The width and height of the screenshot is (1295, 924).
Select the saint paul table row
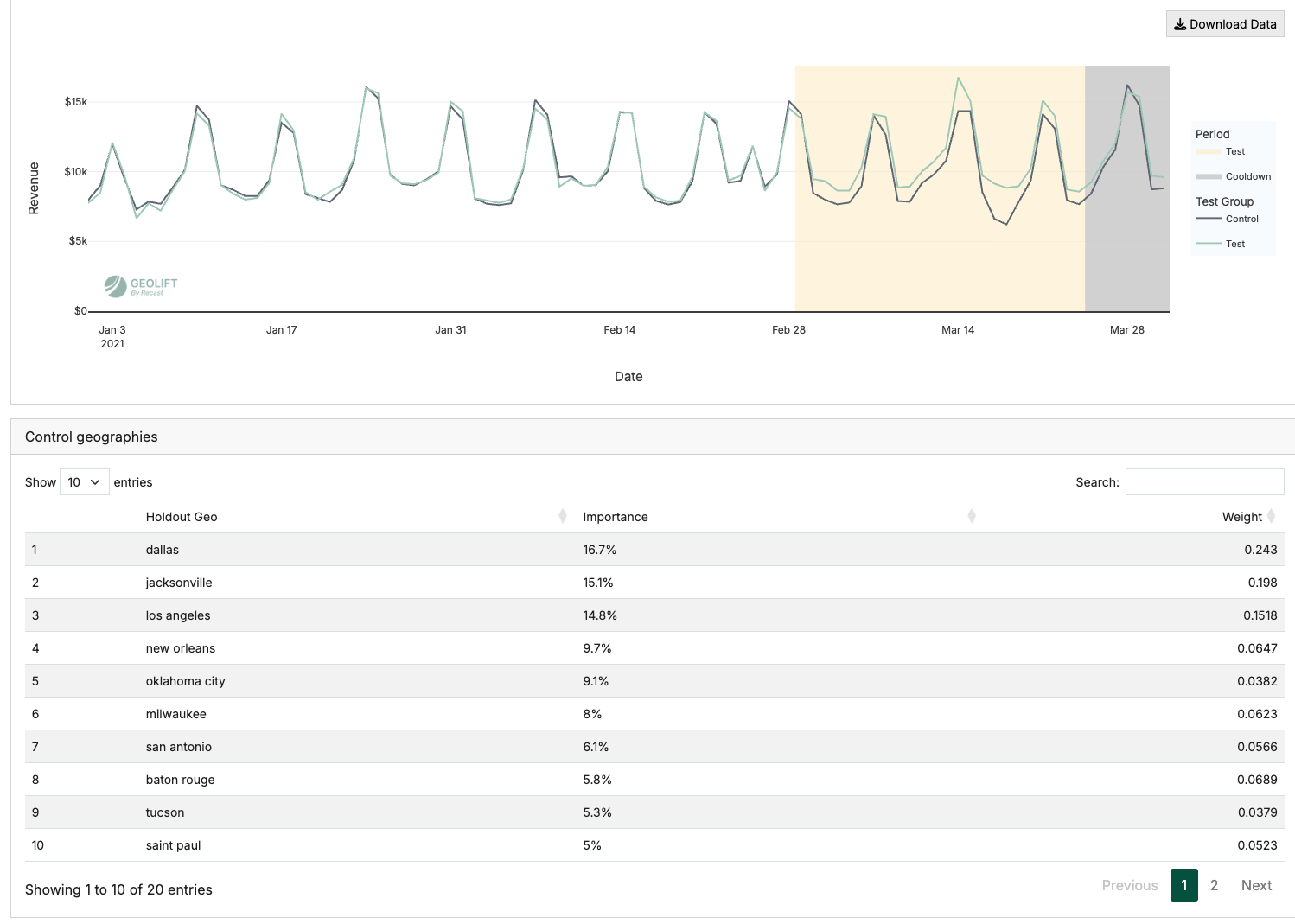coord(173,845)
